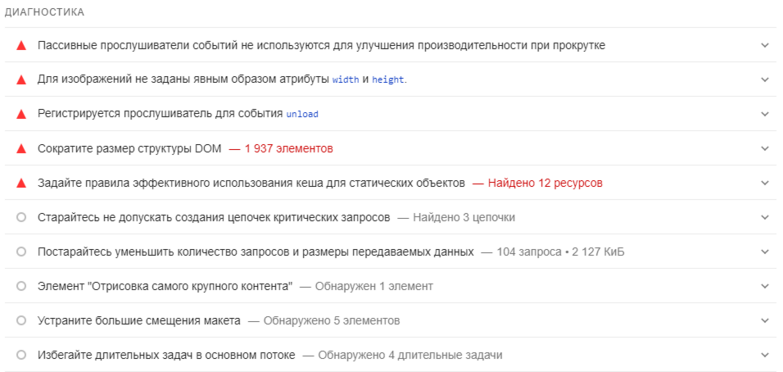Viewport: 783px width, 372px height.
Task: Open 'Старайтесь не допускать создания цепочек' title
Action: click(214, 218)
